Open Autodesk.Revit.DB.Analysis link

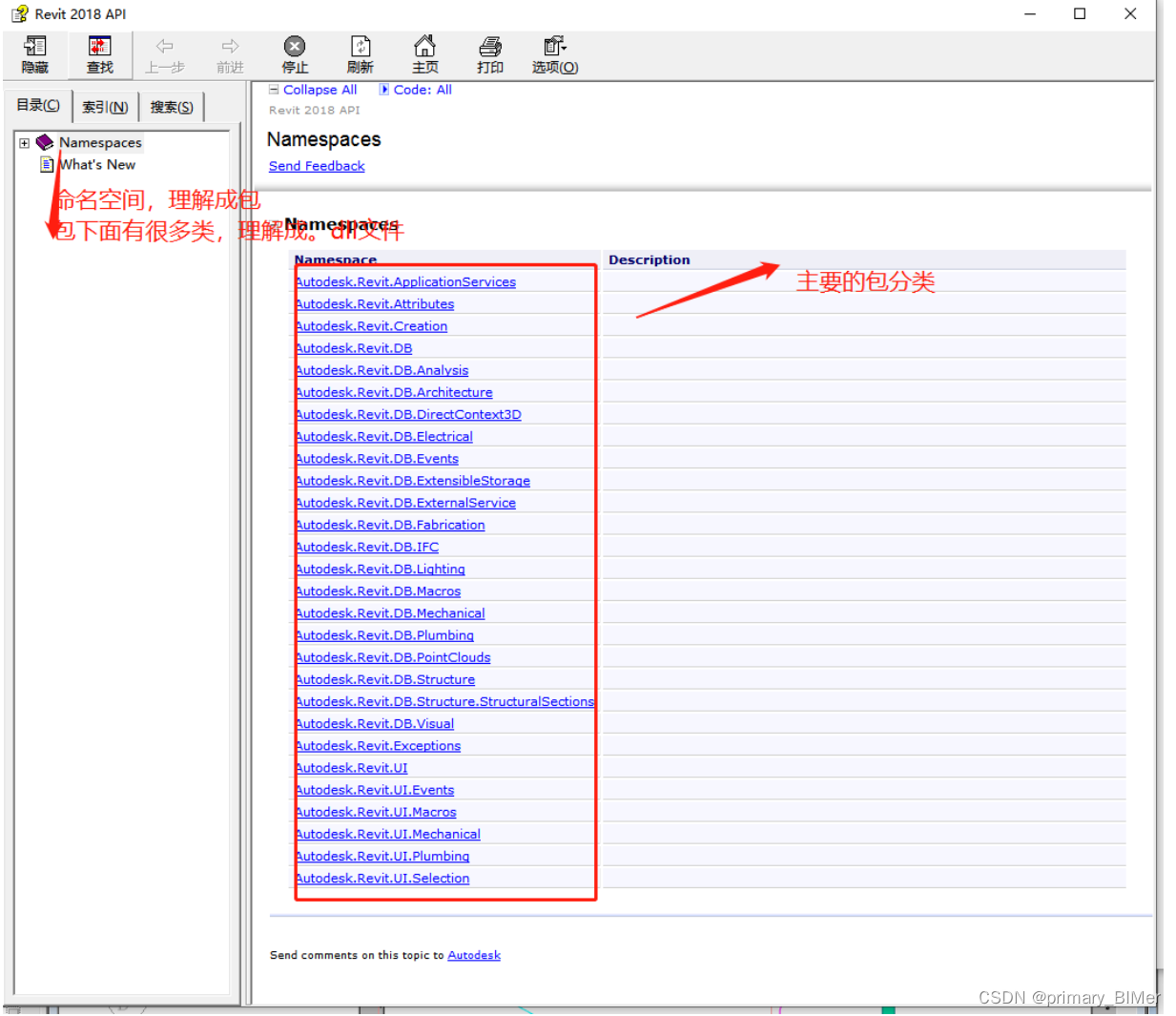[382, 370]
